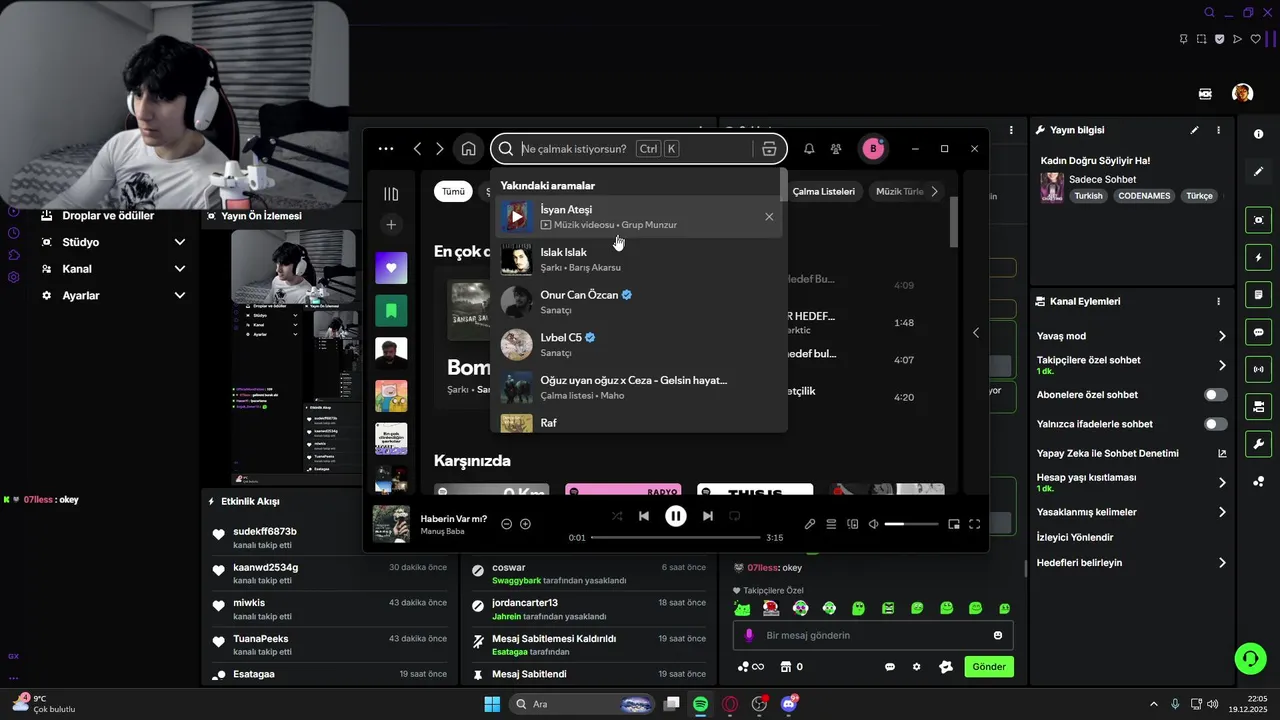Open Kanal Eylemleri three-dot menu

pos(1218,301)
